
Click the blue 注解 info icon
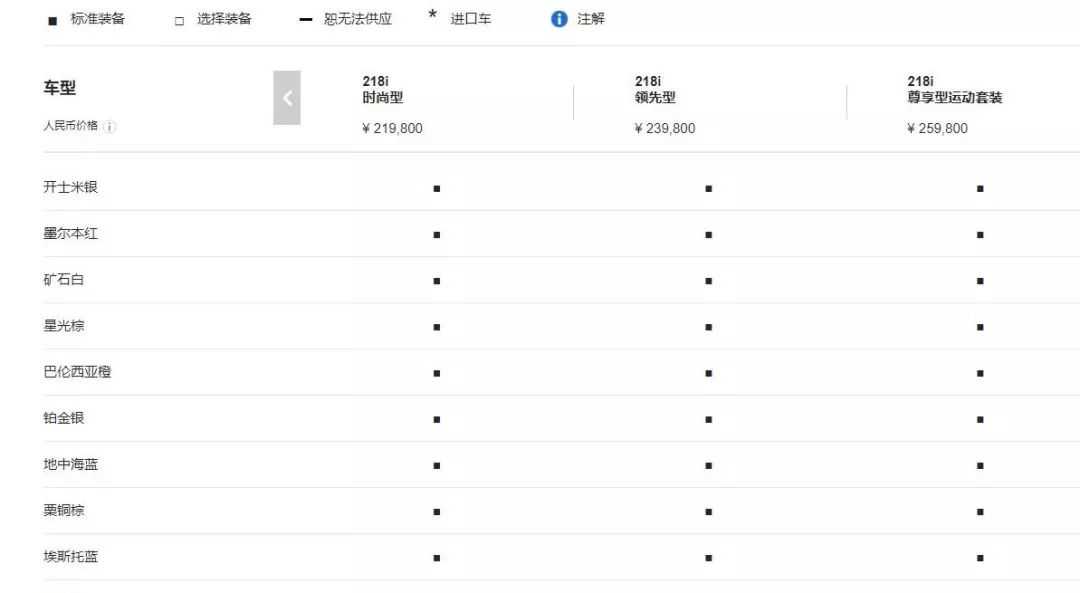tap(559, 19)
